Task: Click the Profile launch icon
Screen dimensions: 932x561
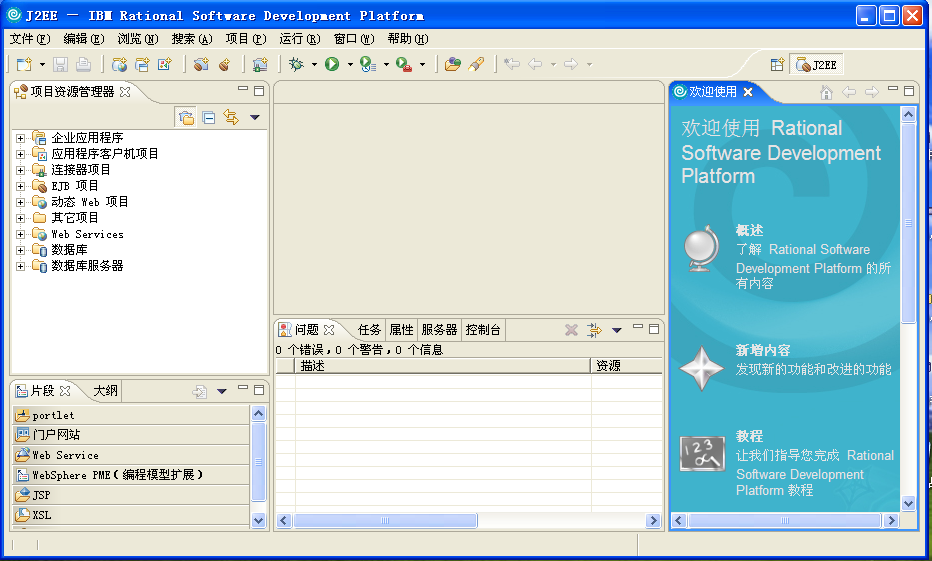Action: (x=368, y=64)
